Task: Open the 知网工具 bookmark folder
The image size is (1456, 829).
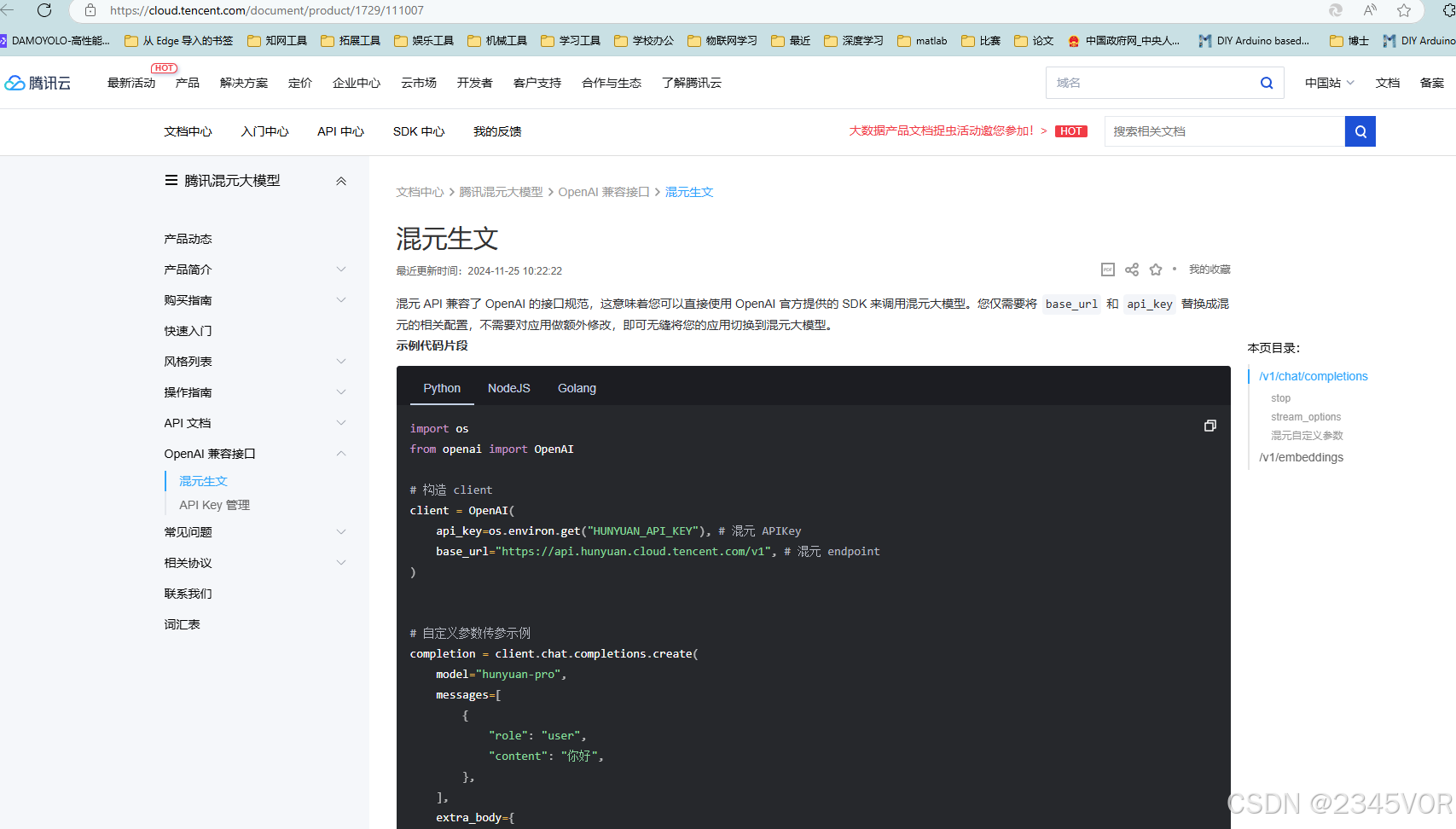Action: coord(277,41)
